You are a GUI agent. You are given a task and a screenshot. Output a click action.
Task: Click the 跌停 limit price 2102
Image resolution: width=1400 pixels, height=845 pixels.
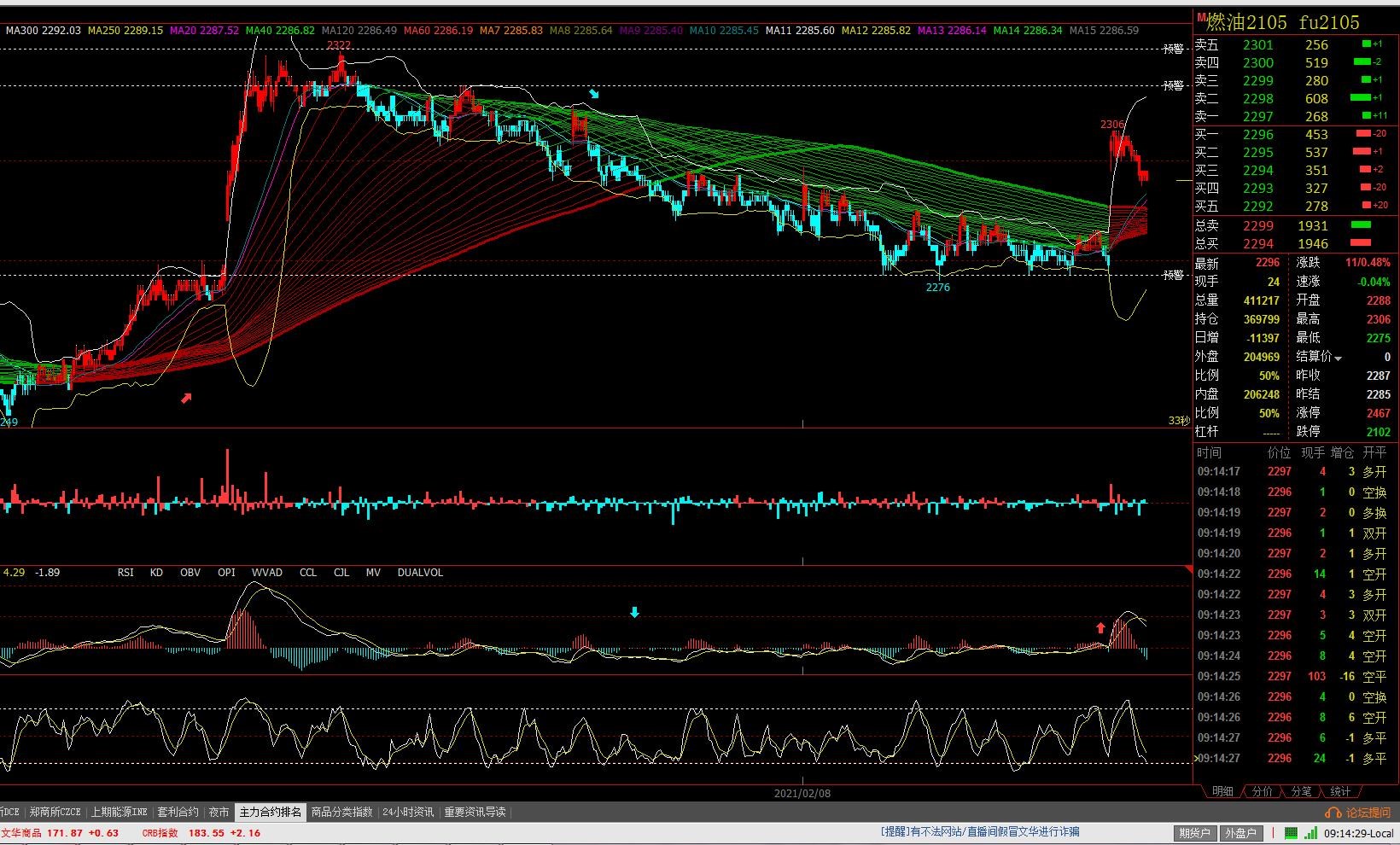tap(1378, 432)
